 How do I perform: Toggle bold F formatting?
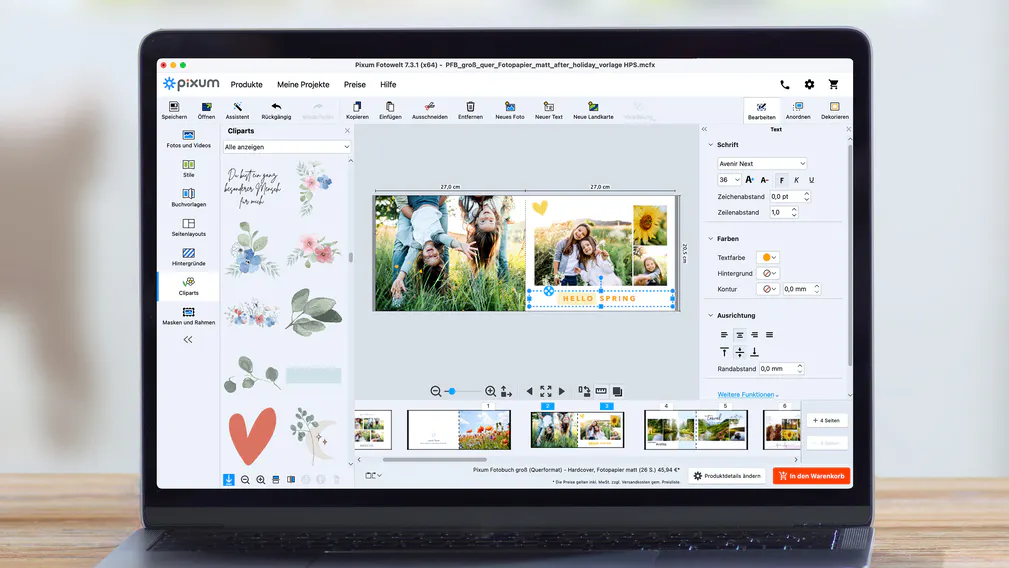click(781, 180)
